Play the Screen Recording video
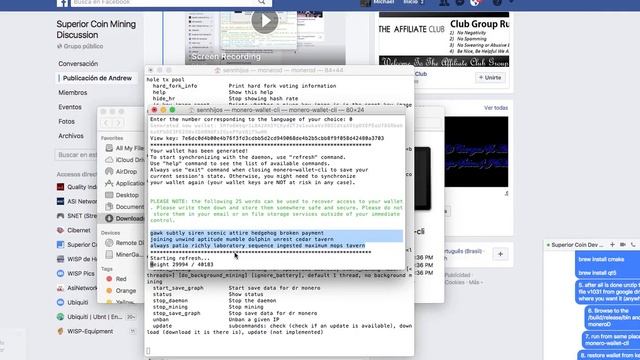This screenshot has width=640, height=360. pyautogui.click(x=264, y=20)
